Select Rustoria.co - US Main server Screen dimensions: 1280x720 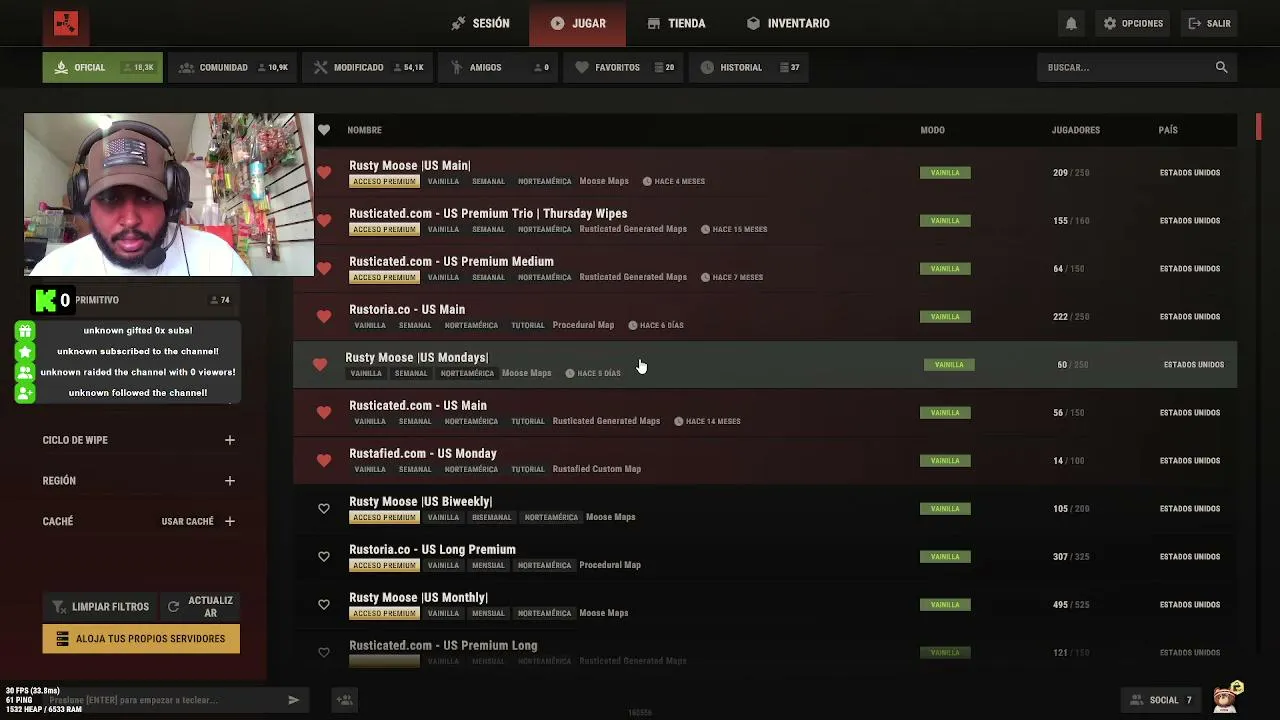point(765,317)
